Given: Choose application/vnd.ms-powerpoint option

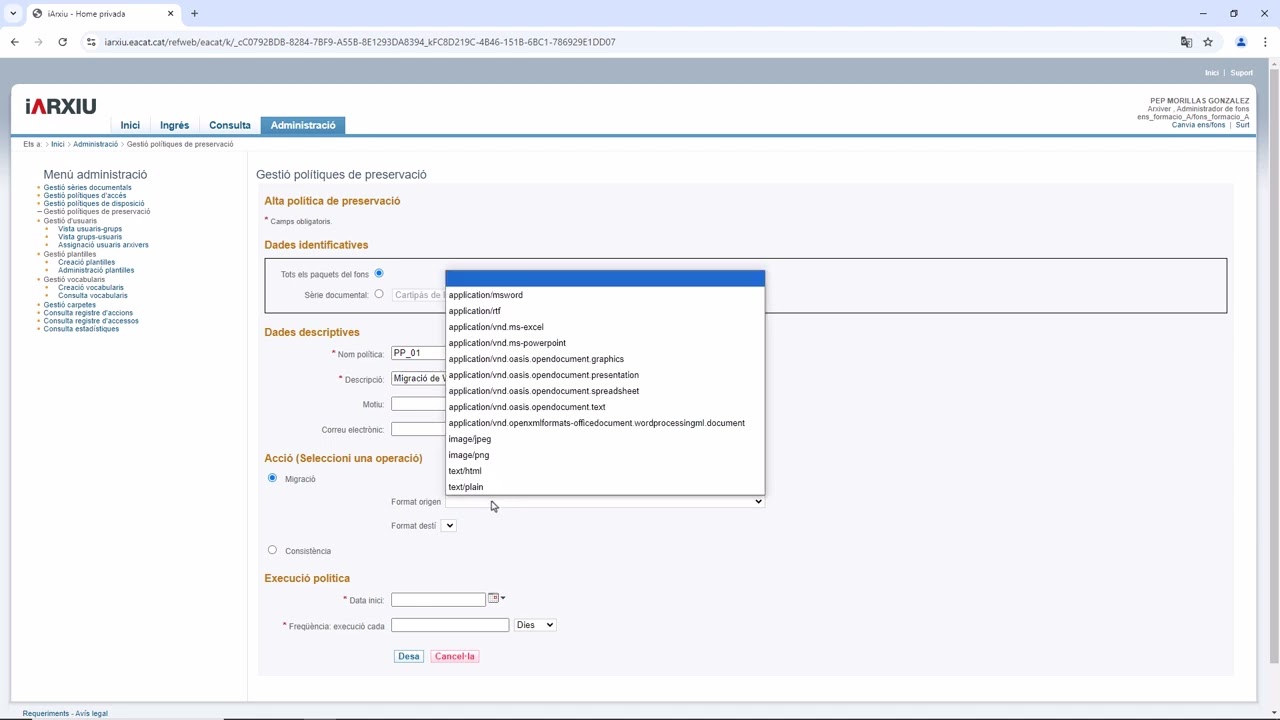Looking at the screenshot, I should (605, 343).
